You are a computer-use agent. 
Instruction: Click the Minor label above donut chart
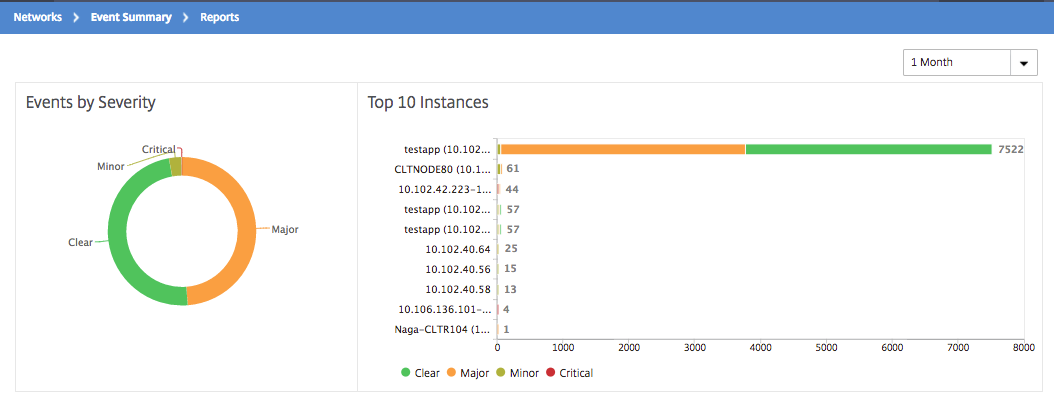[110, 165]
